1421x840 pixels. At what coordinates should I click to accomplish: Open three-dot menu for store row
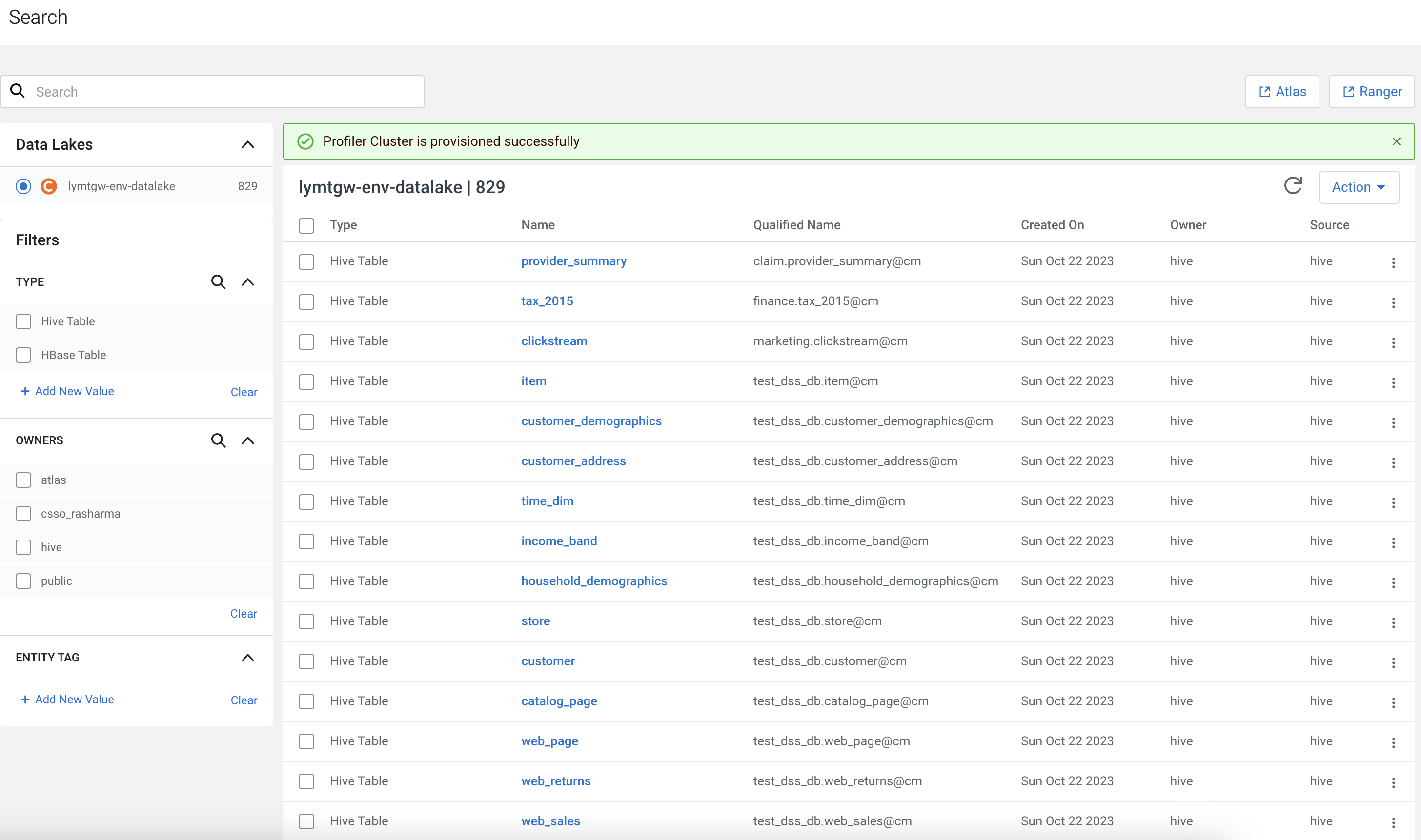pos(1393,622)
